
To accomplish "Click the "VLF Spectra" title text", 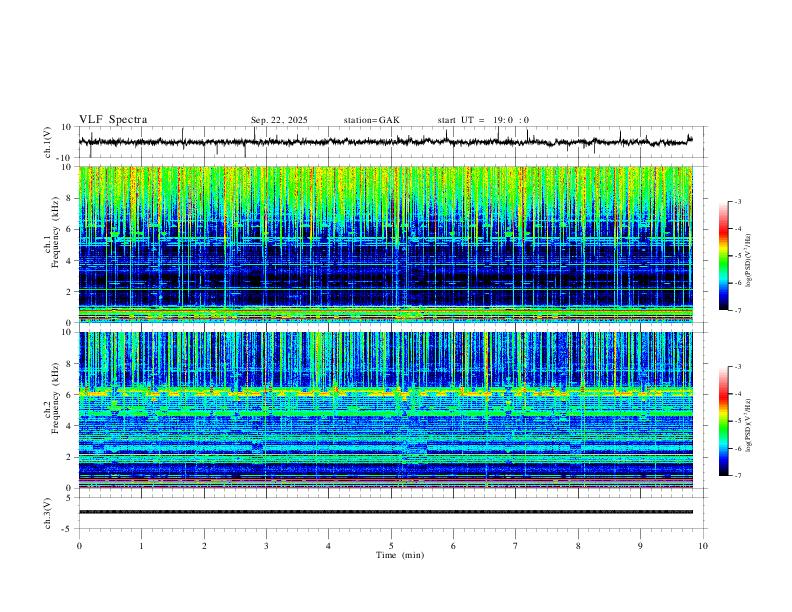I will click(113, 120).
